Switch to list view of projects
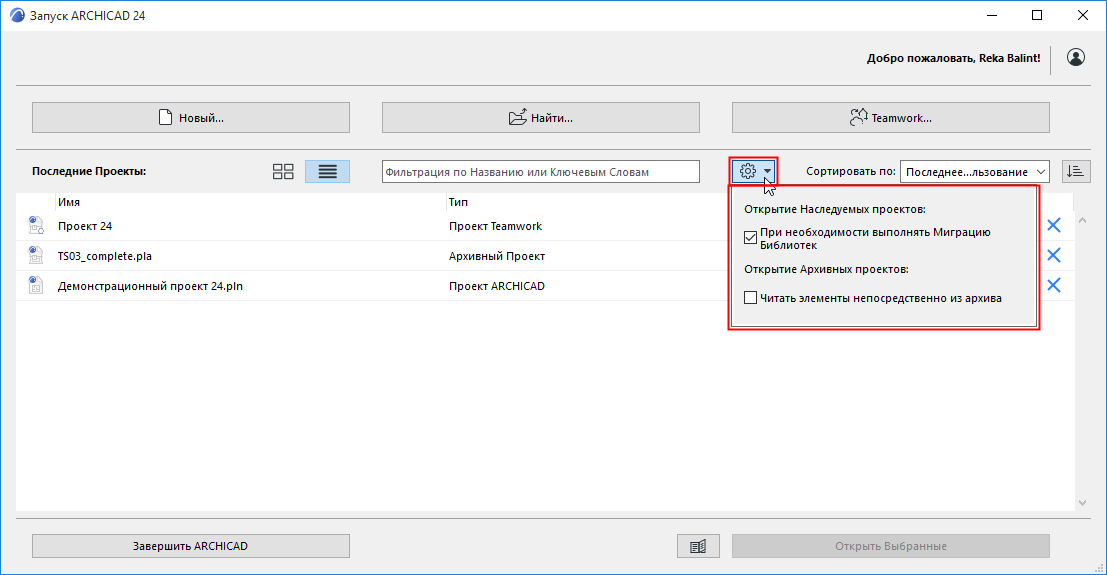This screenshot has height=575, width=1107. (327, 172)
